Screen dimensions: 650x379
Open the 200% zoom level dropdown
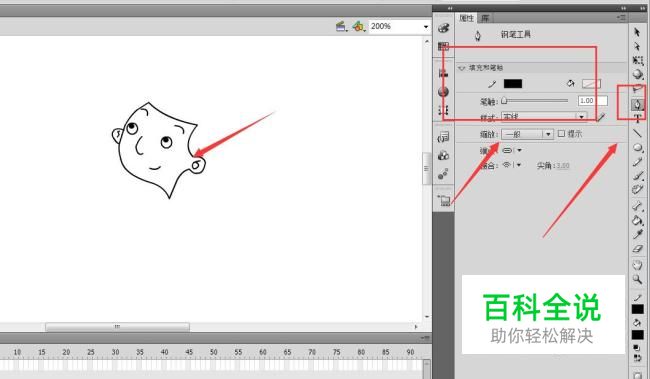(x=426, y=27)
